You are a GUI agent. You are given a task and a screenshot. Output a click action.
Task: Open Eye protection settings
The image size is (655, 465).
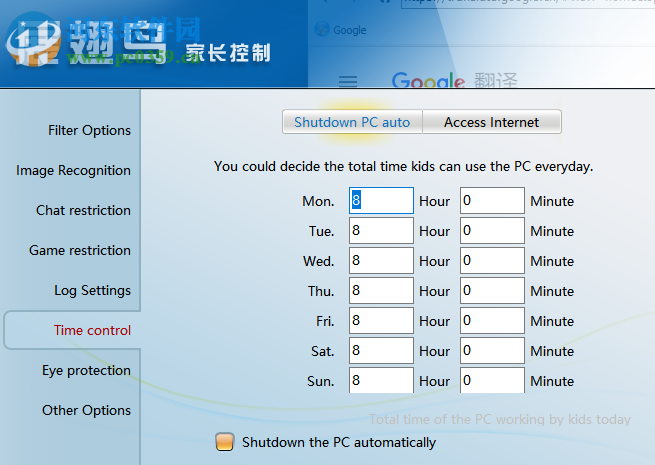pyautogui.click(x=86, y=370)
